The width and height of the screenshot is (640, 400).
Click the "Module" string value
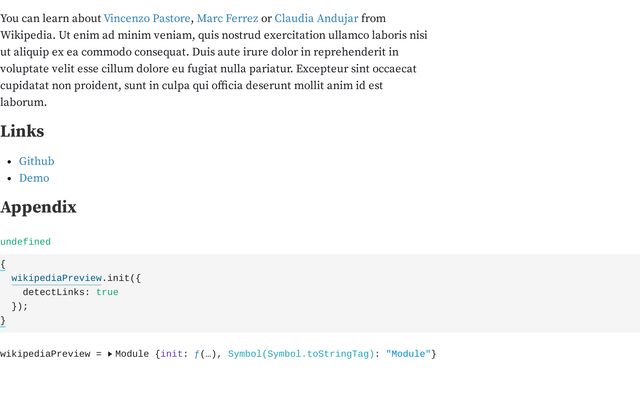[408, 354]
